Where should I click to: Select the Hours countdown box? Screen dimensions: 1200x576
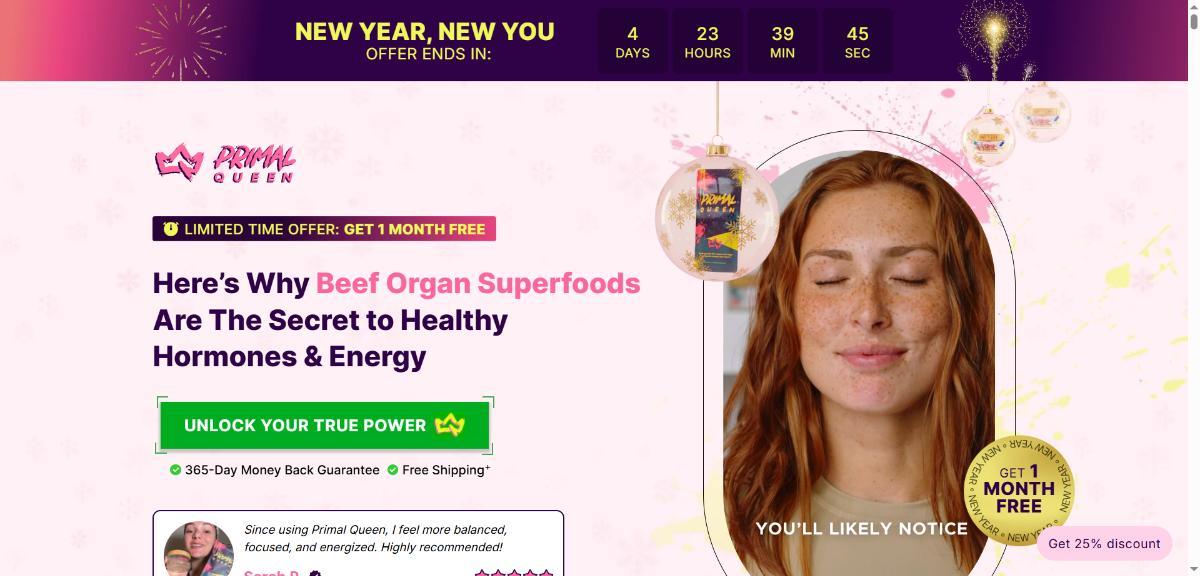click(x=707, y=41)
